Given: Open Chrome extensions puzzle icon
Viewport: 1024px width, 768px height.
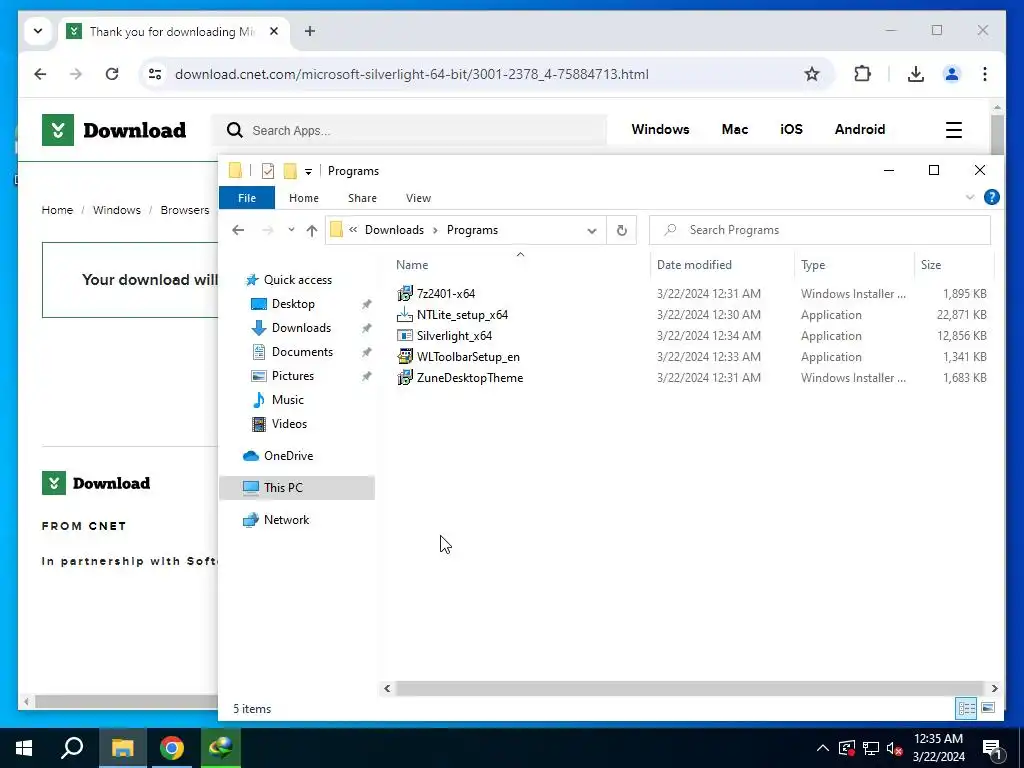Looking at the screenshot, I should (863, 74).
